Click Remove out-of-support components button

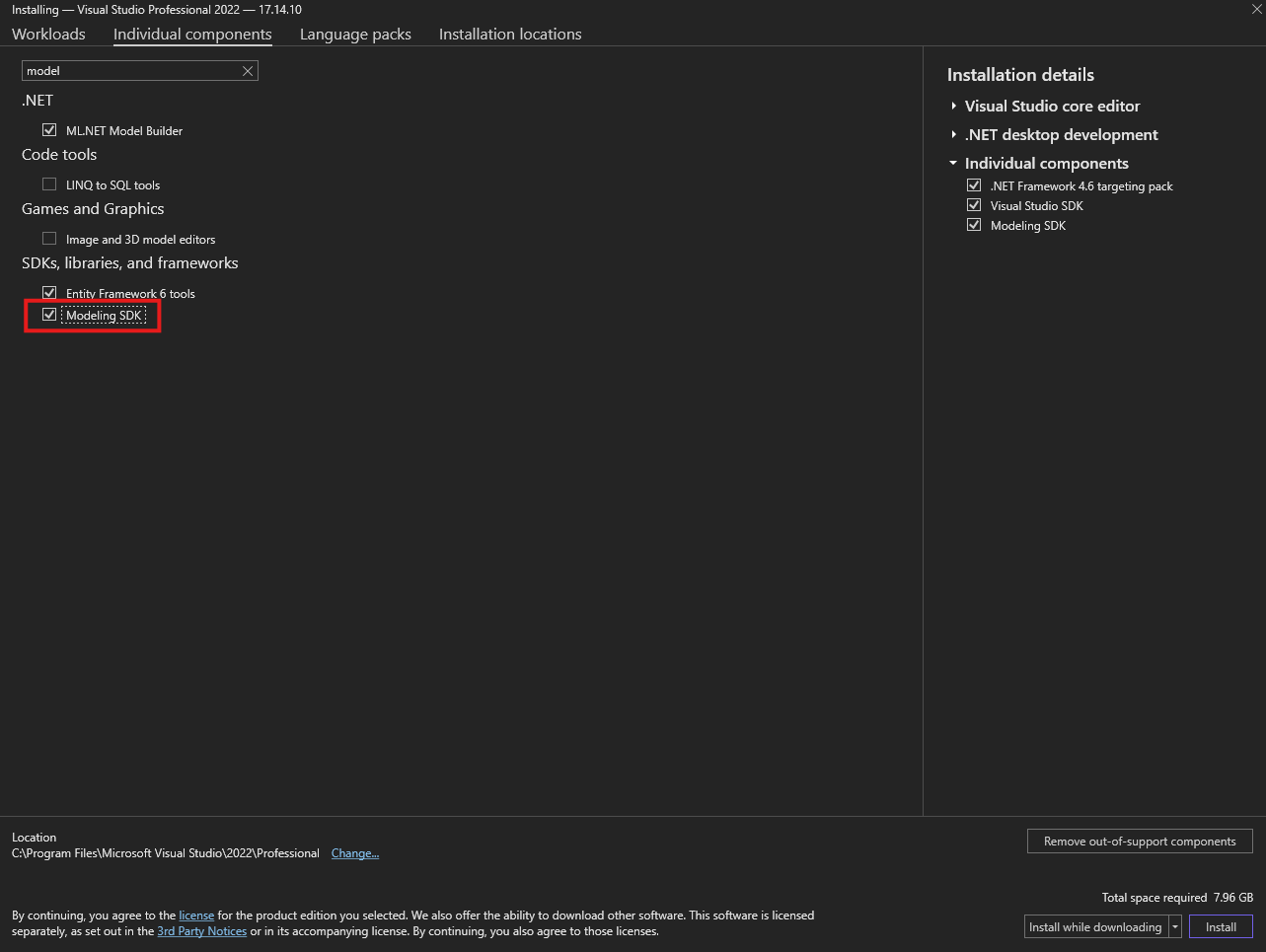pos(1140,841)
